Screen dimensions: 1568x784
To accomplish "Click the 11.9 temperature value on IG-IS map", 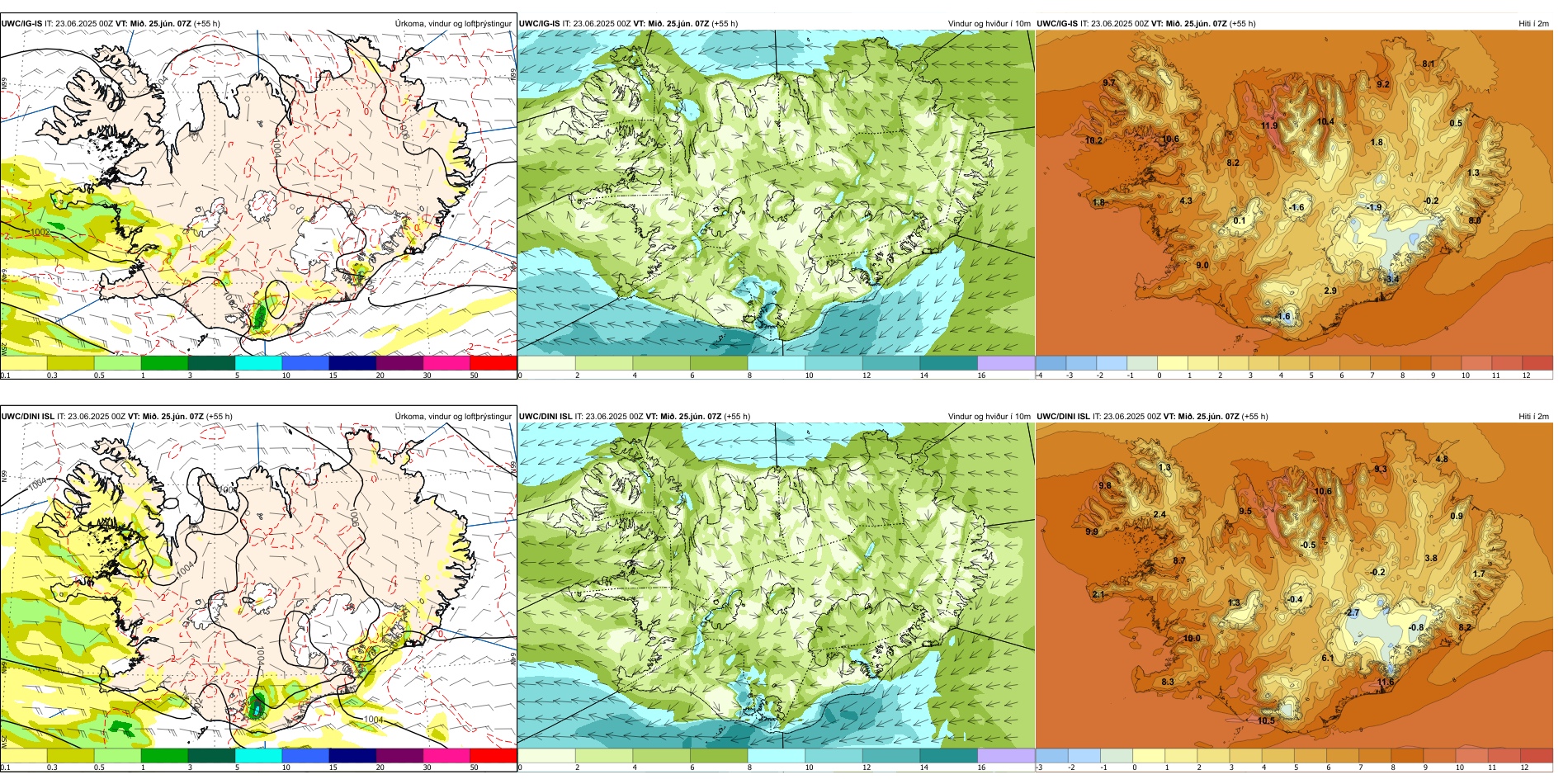I will (1269, 126).
